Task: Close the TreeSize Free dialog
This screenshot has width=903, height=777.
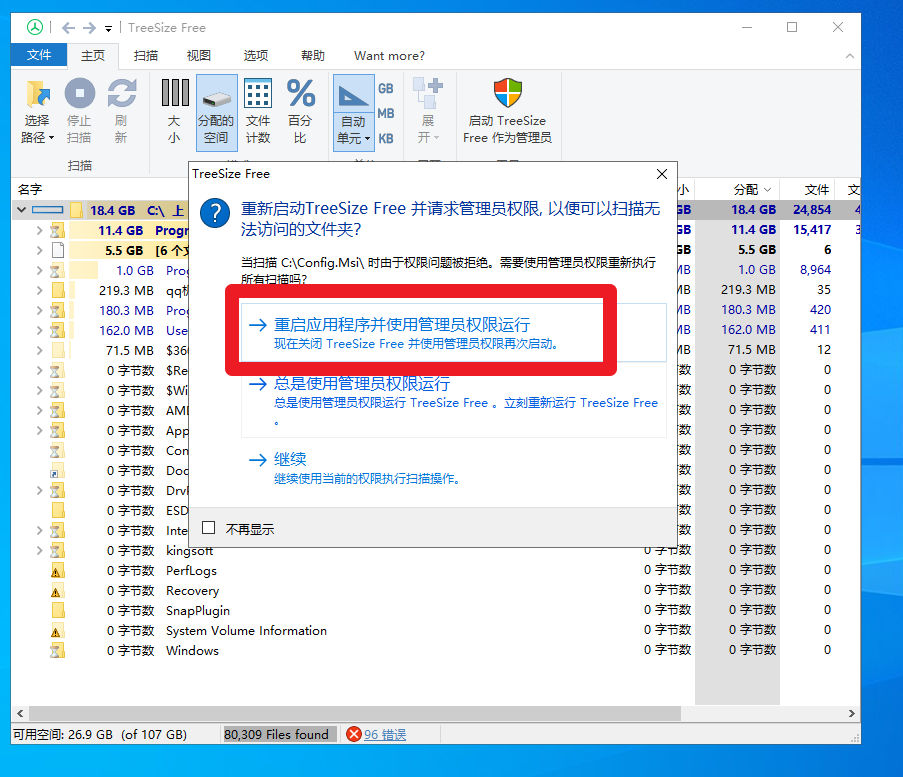Action: point(662,174)
